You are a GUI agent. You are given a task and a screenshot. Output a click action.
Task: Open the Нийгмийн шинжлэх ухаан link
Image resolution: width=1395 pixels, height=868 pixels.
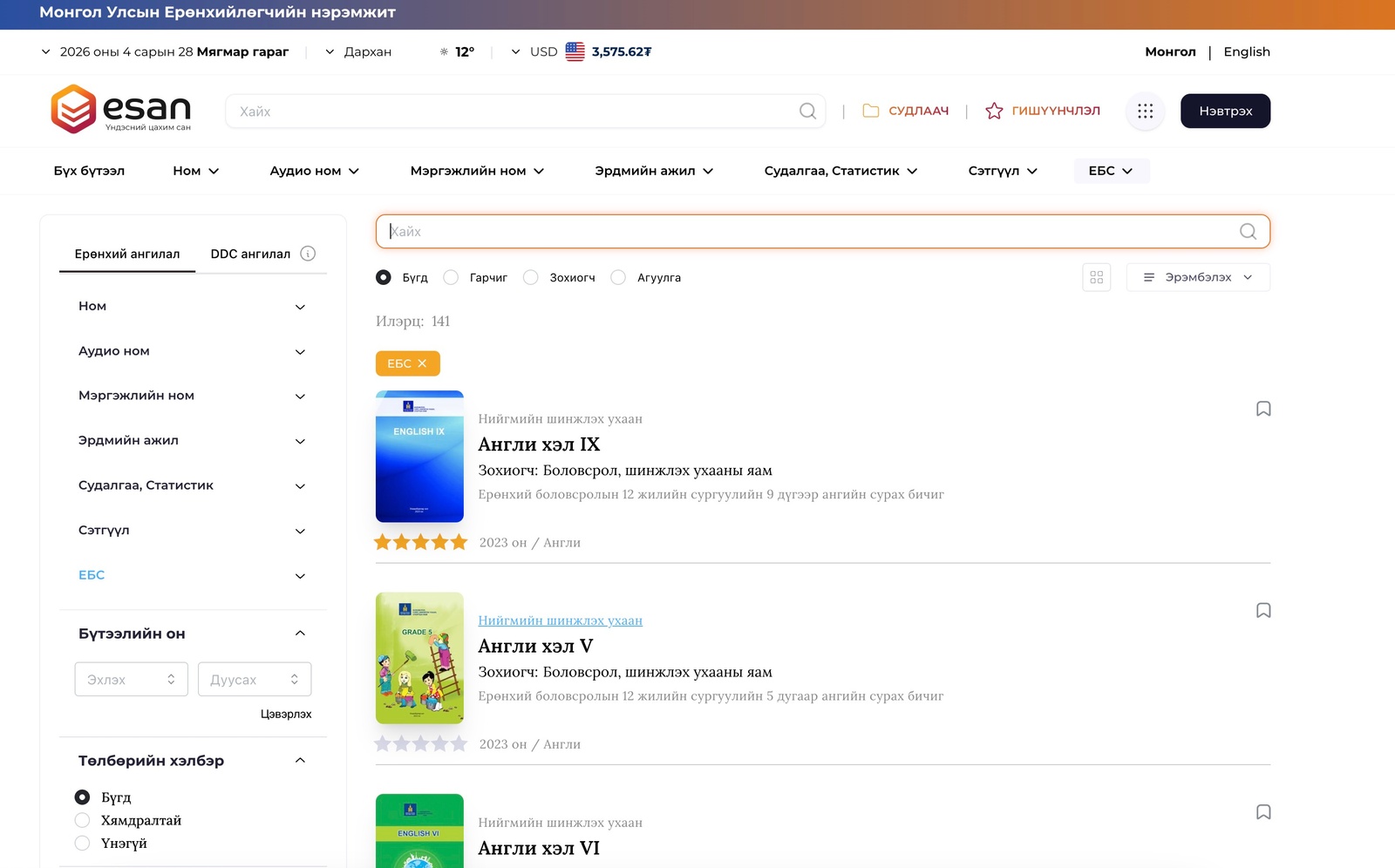tap(560, 620)
